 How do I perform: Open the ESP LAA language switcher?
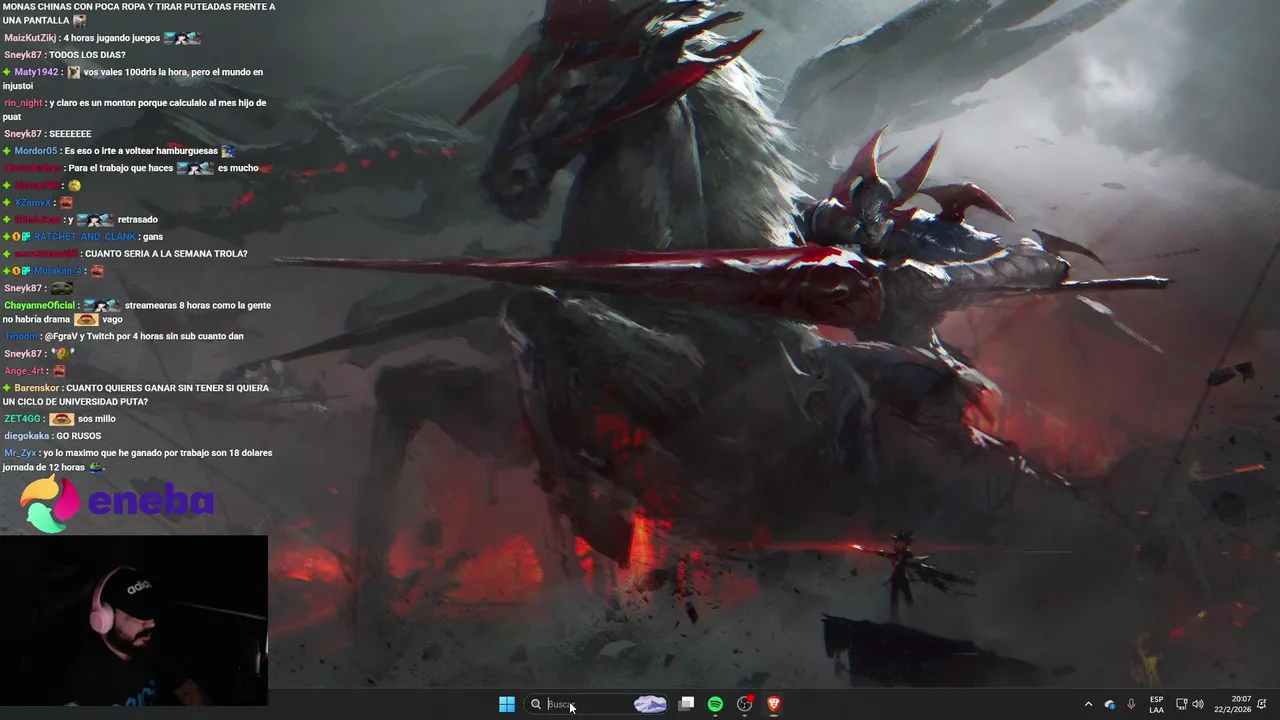coord(1156,704)
